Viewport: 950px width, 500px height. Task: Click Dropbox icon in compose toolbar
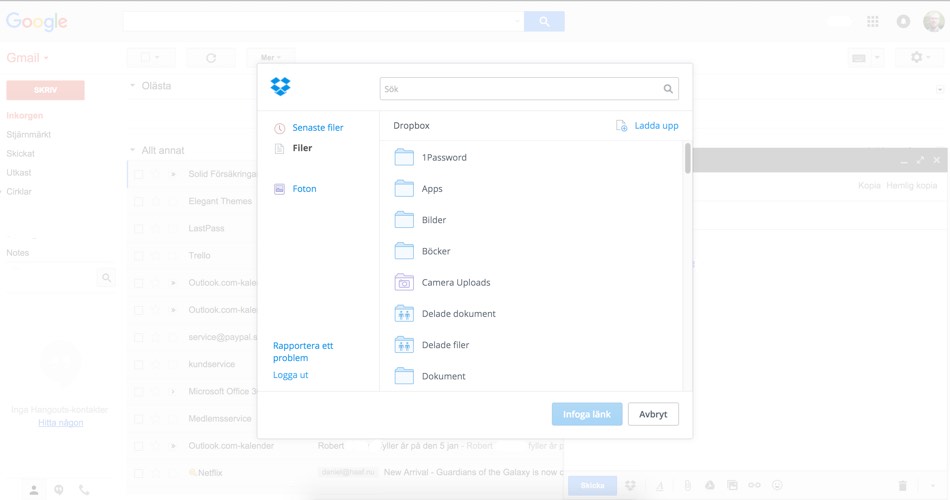tap(631, 485)
